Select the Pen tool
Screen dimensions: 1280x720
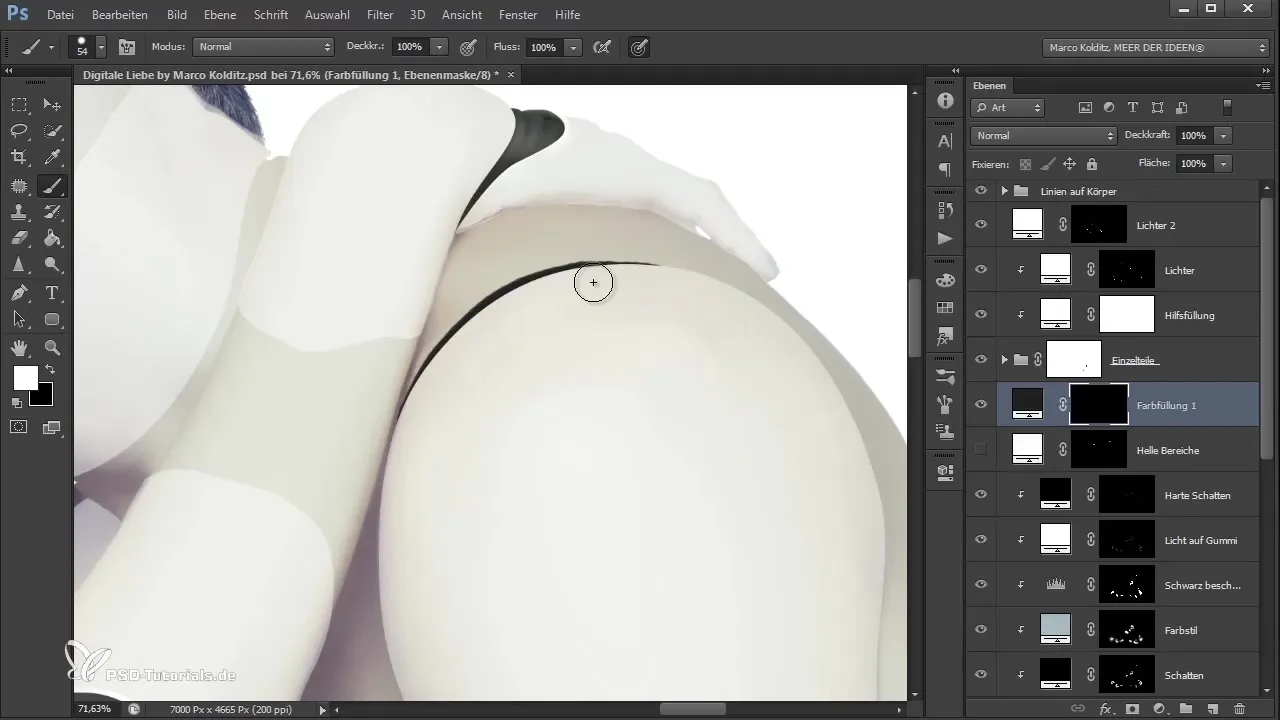(19, 293)
